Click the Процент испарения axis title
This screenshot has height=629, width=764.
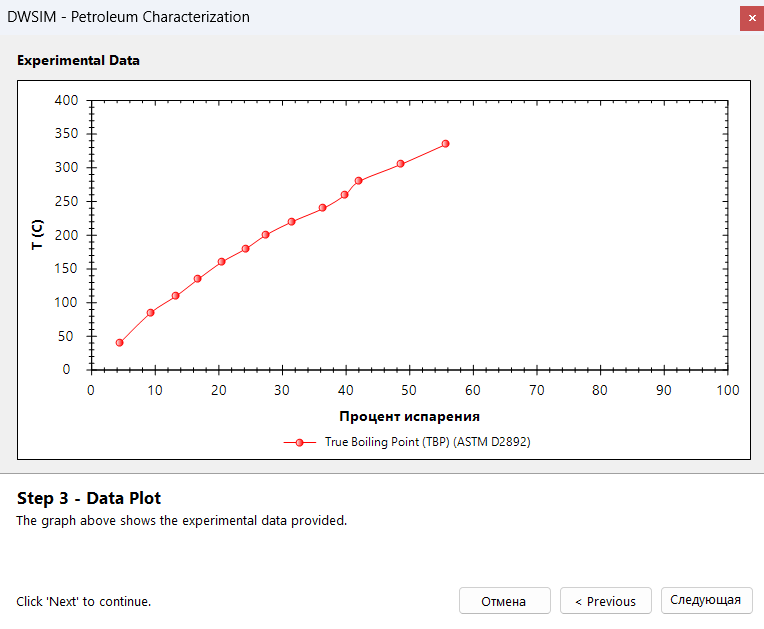coord(409,417)
